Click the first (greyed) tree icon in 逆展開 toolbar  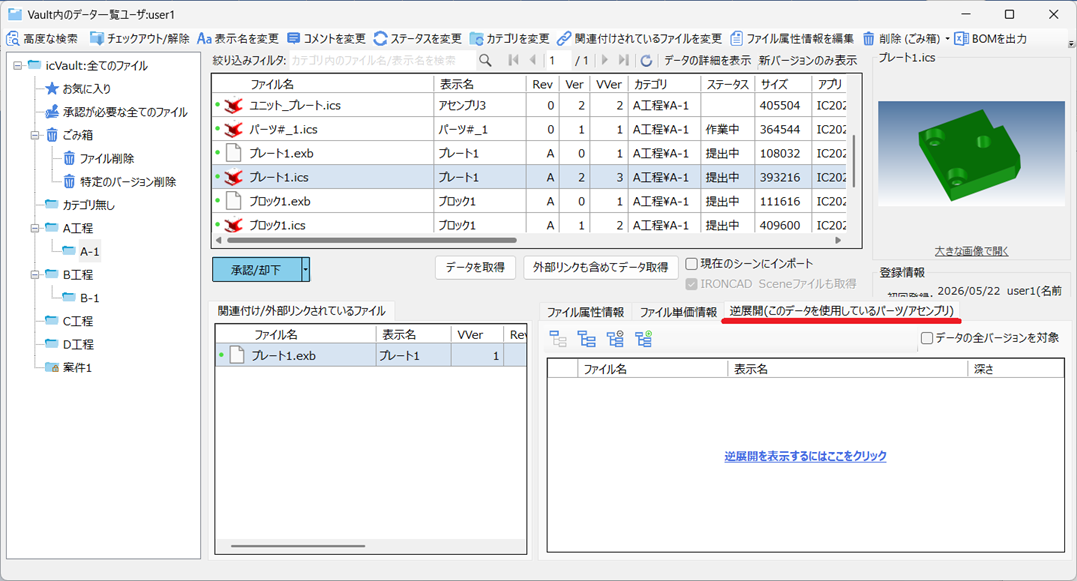(558, 339)
